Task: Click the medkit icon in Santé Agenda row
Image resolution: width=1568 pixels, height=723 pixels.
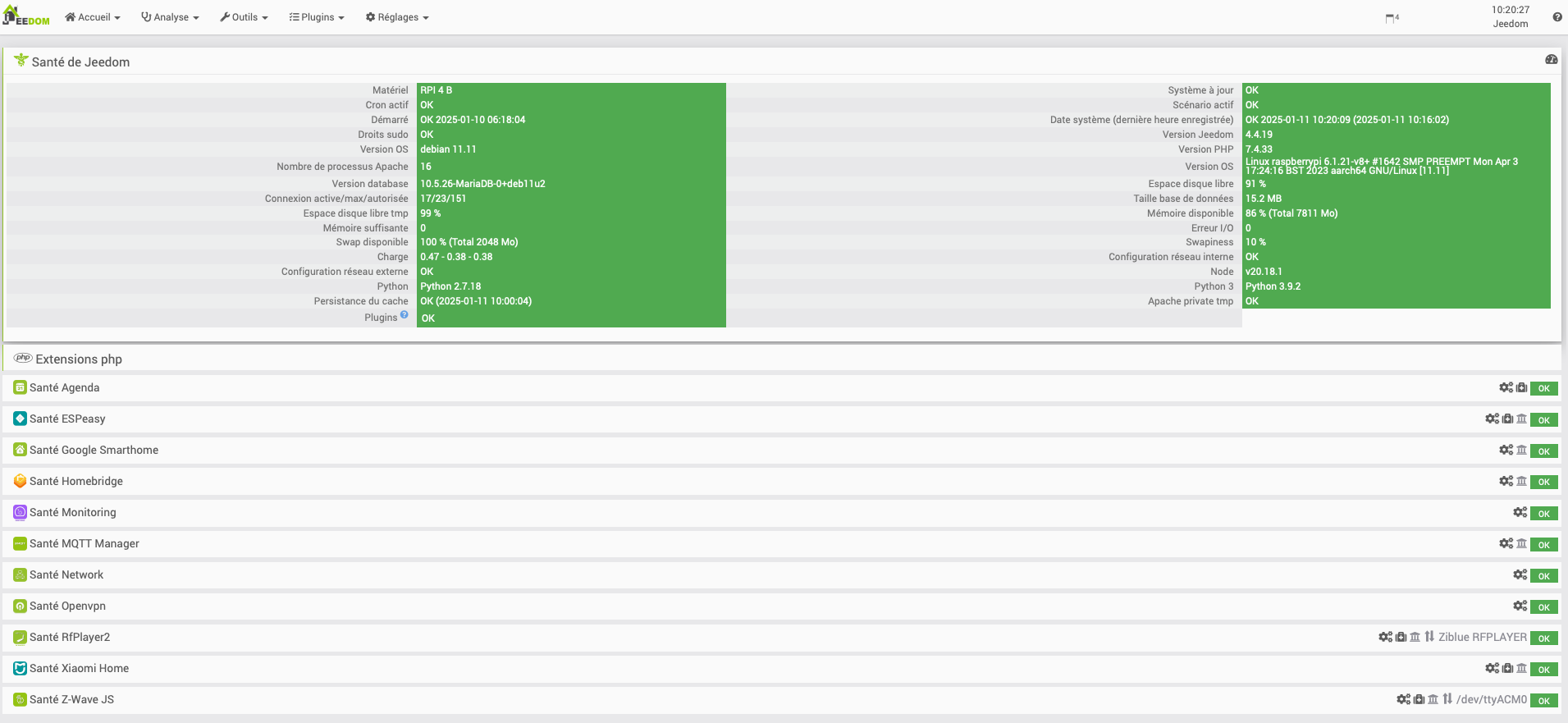Action: tap(1521, 387)
